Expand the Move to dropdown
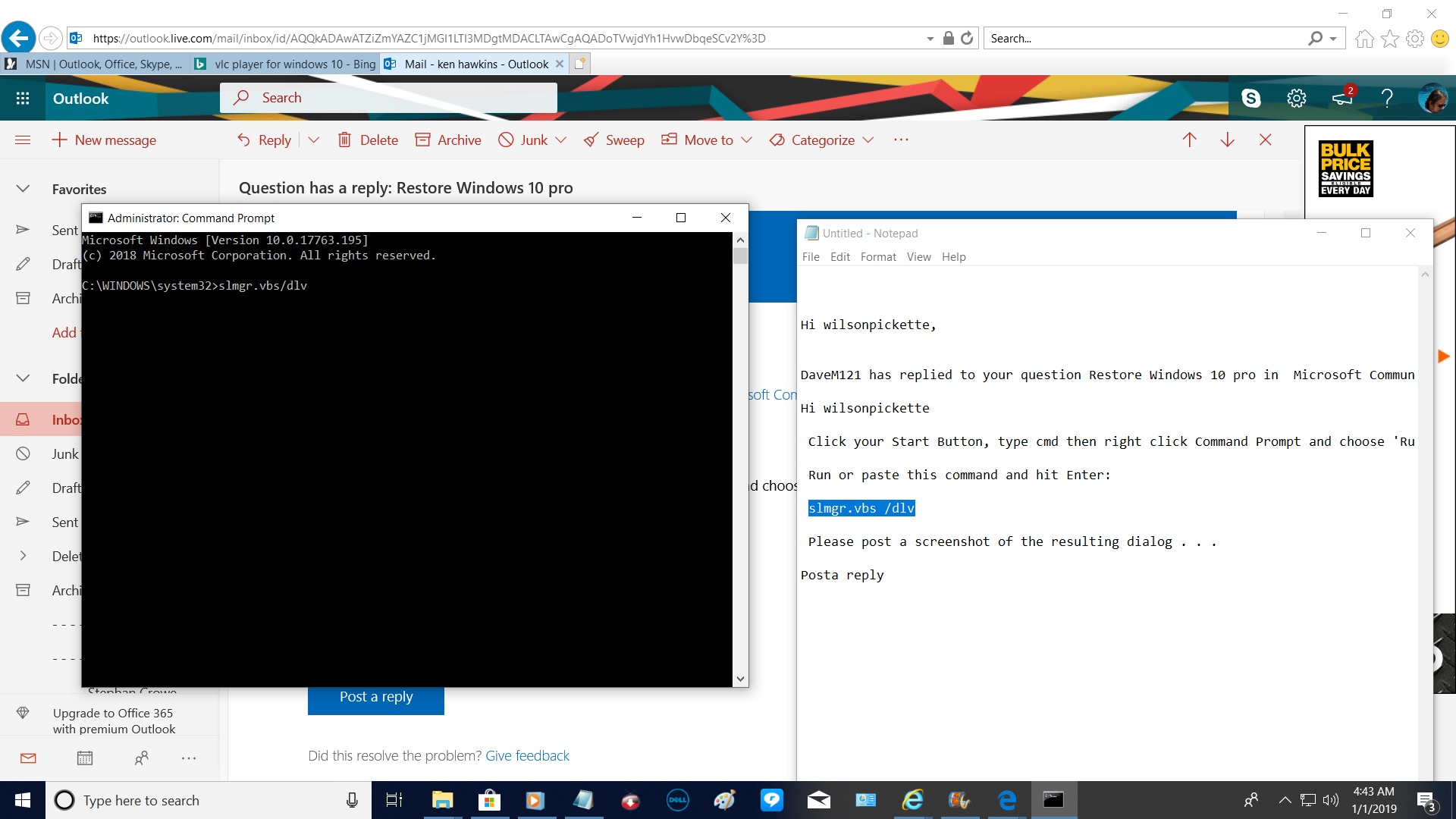The width and height of the screenshot is (1456, 819). 746,140
